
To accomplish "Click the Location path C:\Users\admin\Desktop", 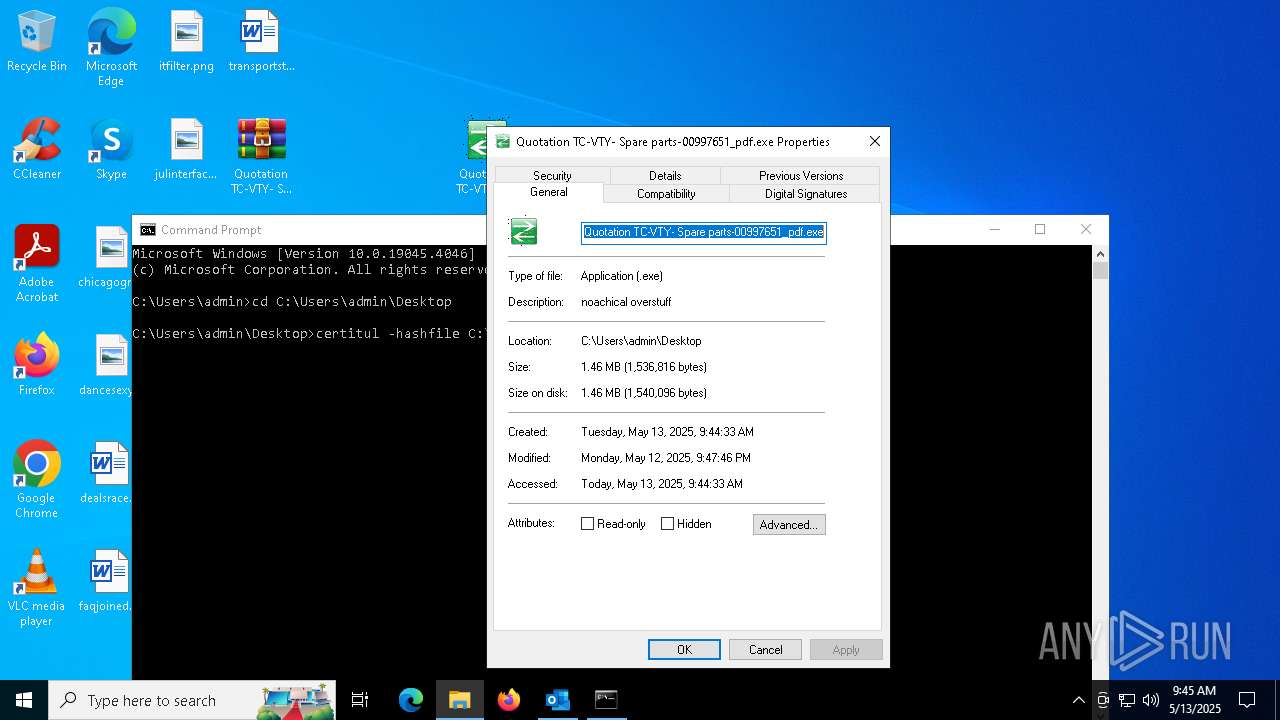I will click(641, 341).
